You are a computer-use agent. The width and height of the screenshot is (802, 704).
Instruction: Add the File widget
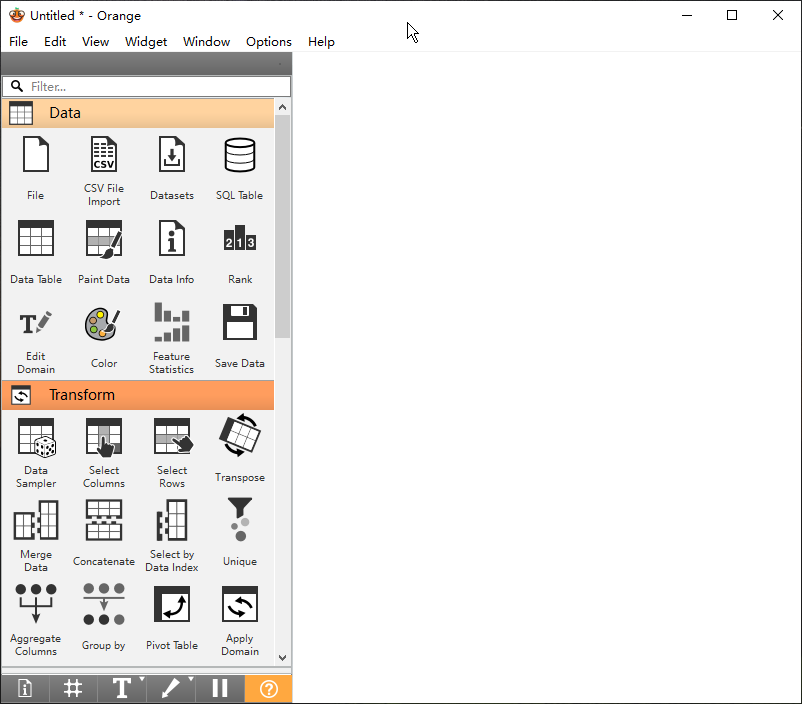pyautogui.click(x=36, y=168)
